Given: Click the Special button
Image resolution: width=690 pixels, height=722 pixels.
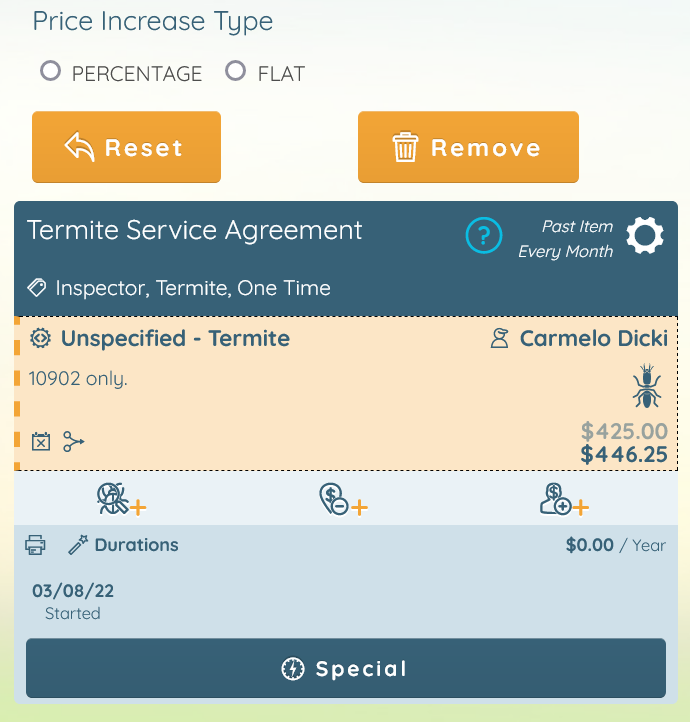Looking at the screenshot, I should tap(346, 668).
